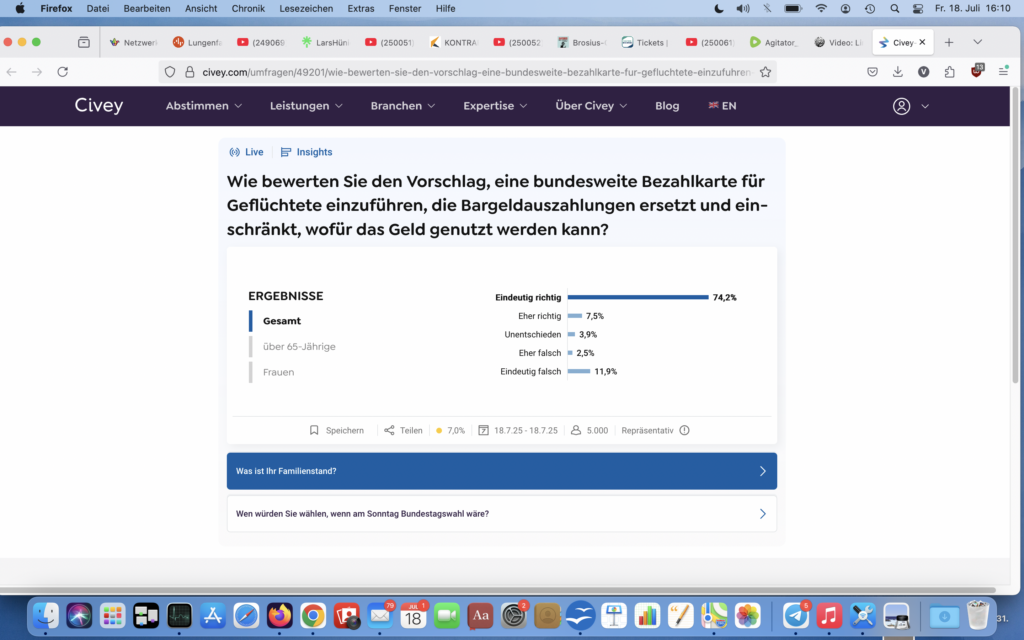
Task: Click the Teilen share icon
Action: click(x=389, y=431)
